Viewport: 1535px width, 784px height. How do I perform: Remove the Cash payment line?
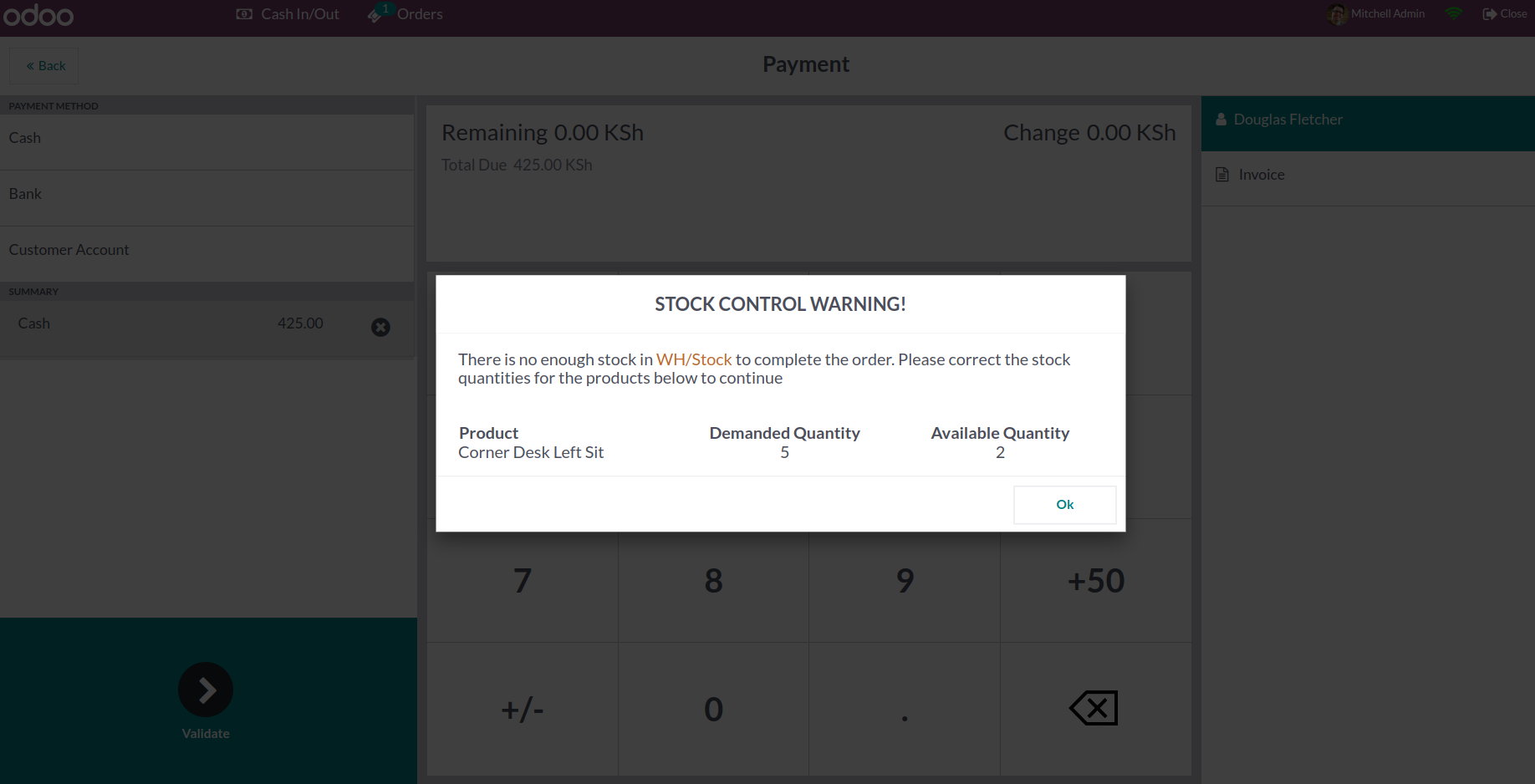(380, 327)
